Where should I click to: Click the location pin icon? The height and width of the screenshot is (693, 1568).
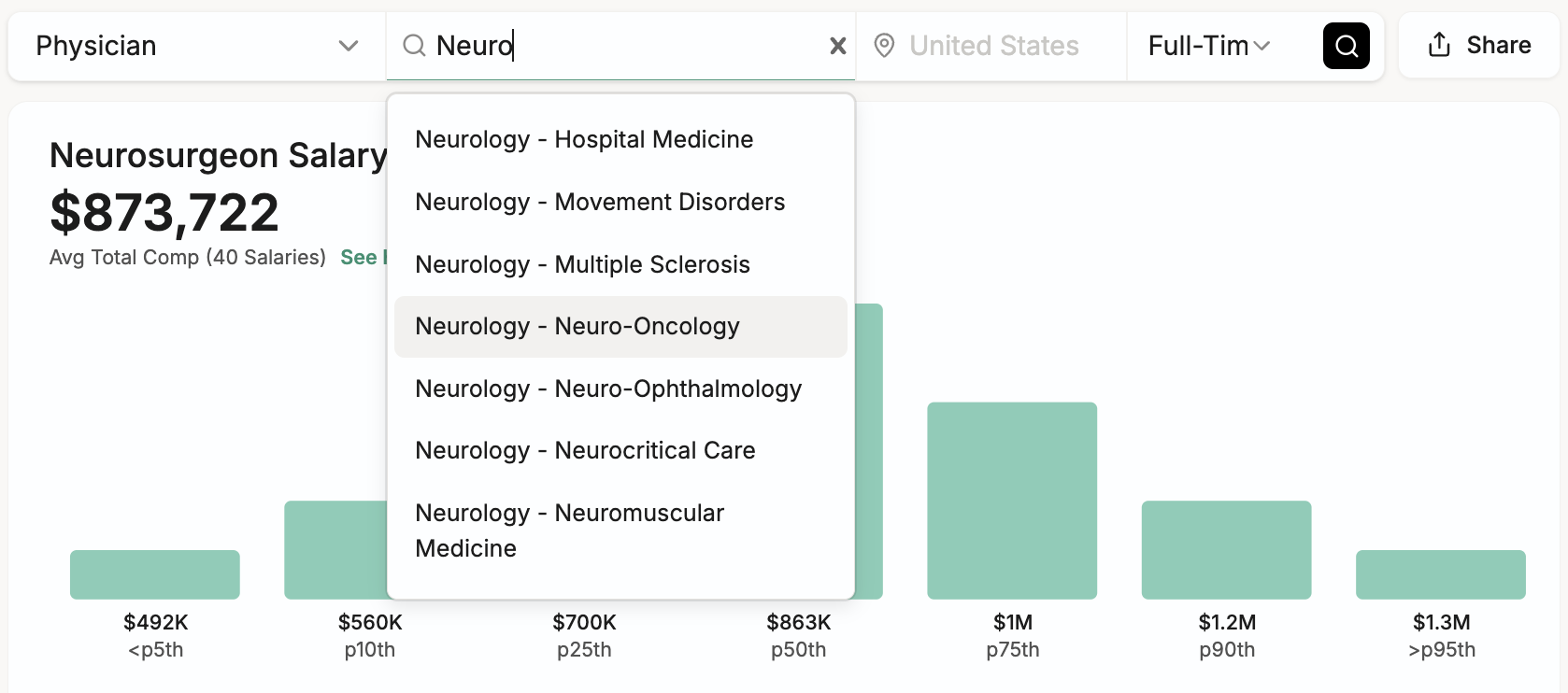884,46
